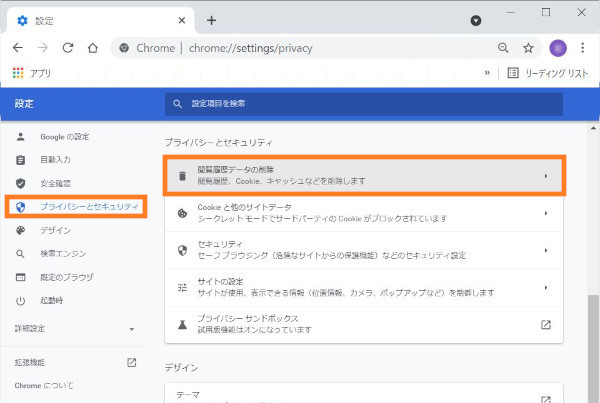The image size is (600, 403).
Task: Click the 設定項目を検索 search field
Action: tap(363, 103)
